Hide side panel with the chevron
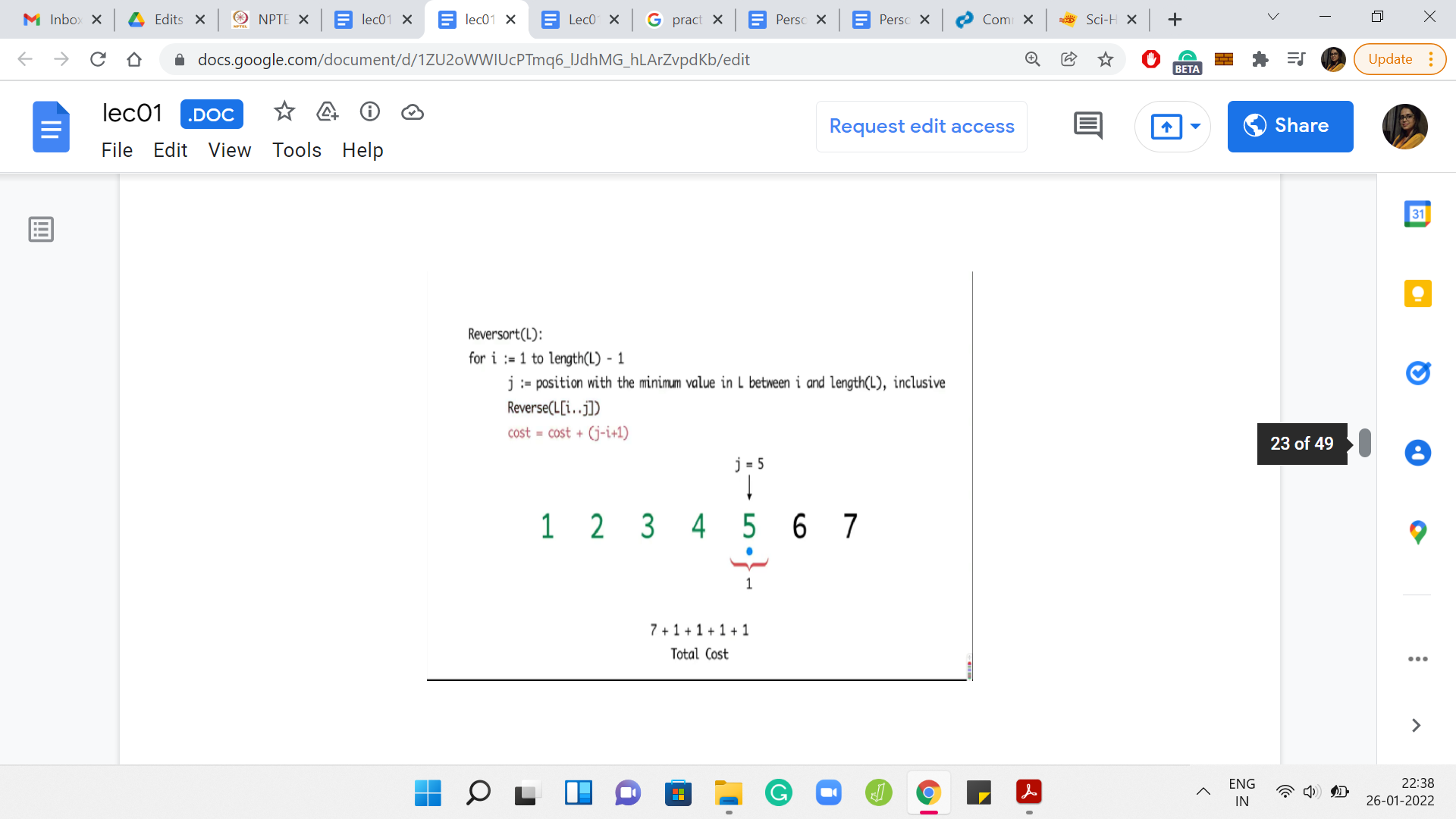 click(1416, 726)
